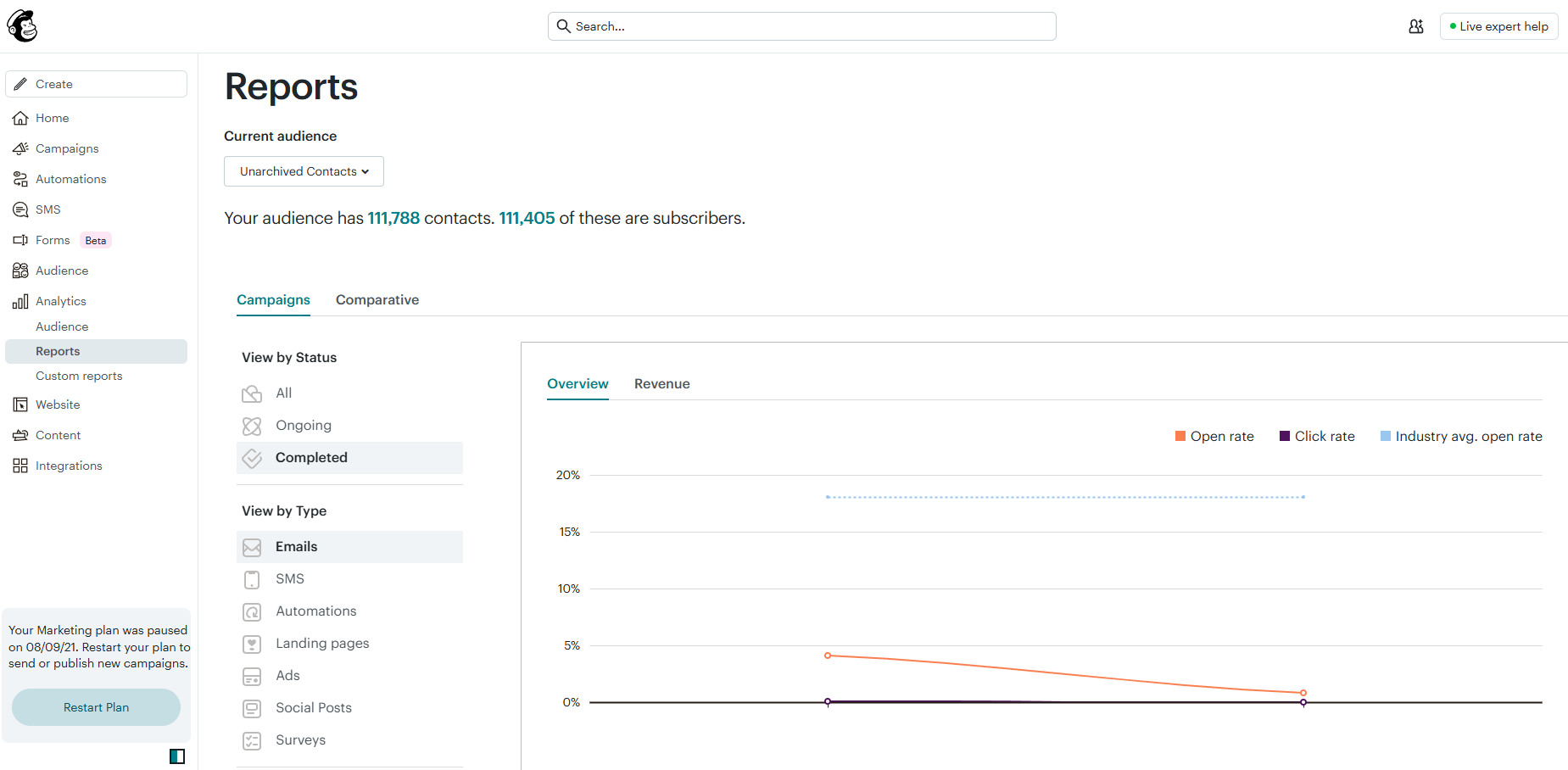
Task: Click the Landing pages icon
Action: click(x=252, y=644)
